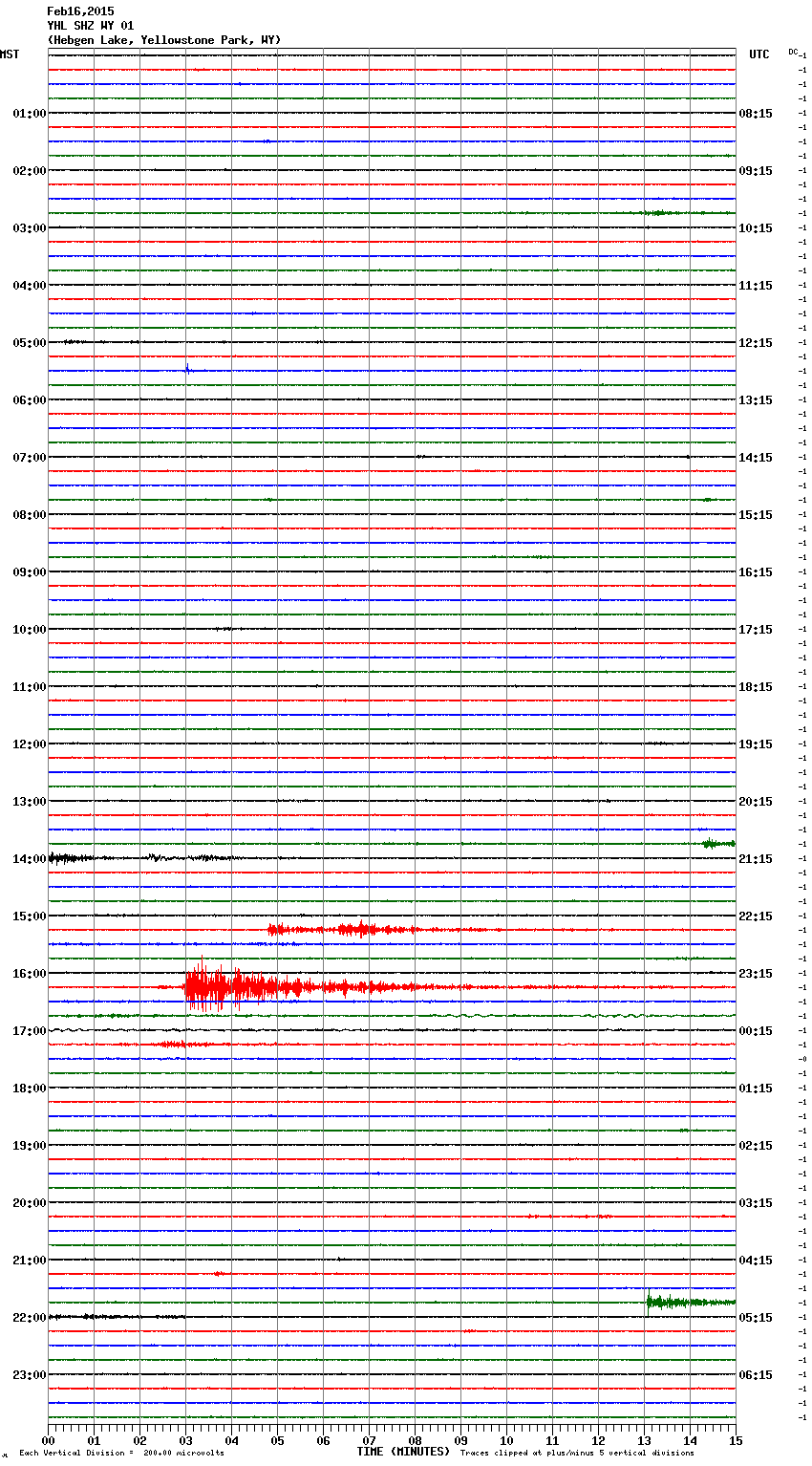Click the 05:15 UTC time label
Screen dimensions: 812x1466
(756, 1318)
